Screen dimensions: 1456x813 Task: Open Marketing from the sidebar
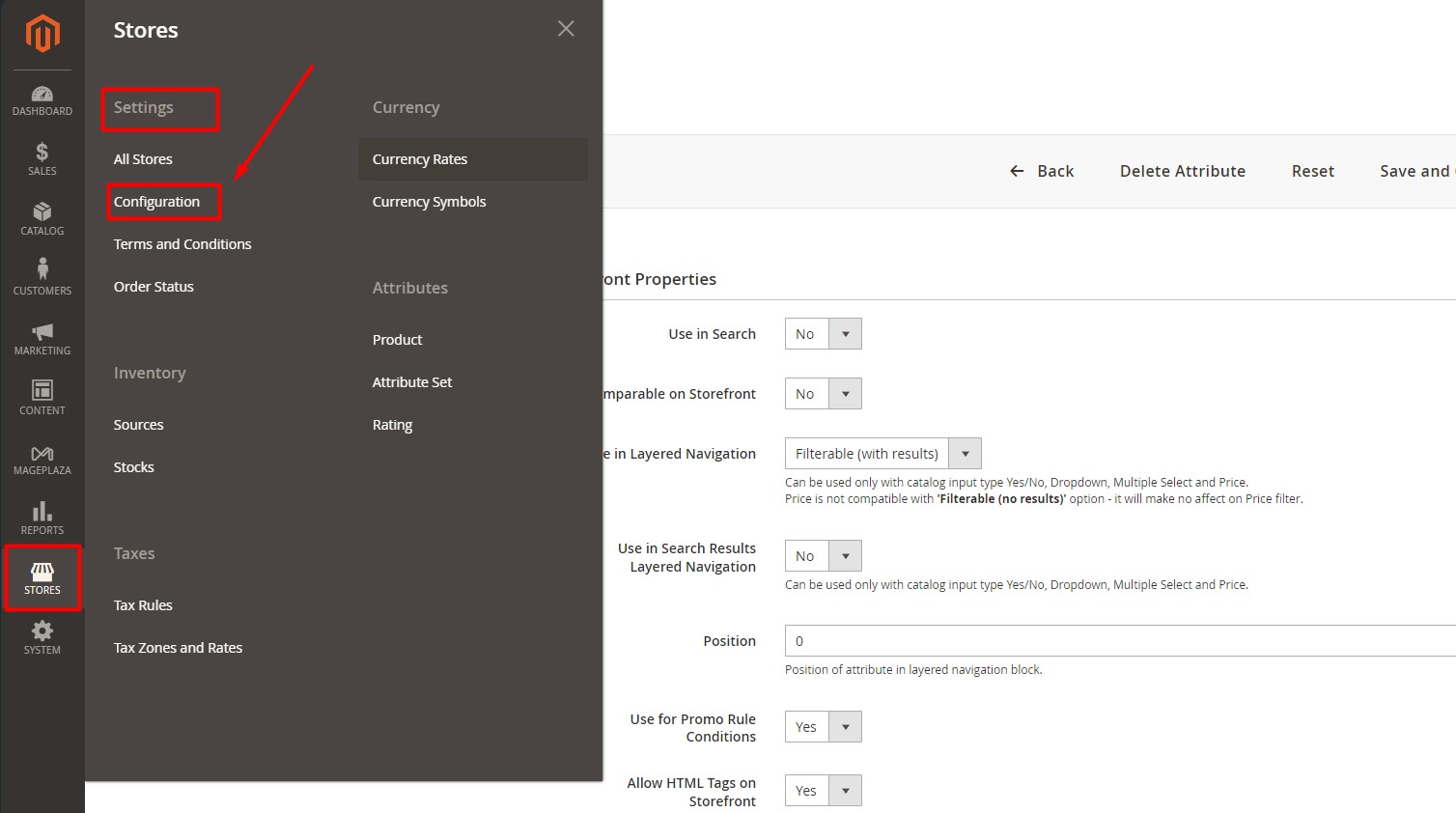click(x=42, y=337)
